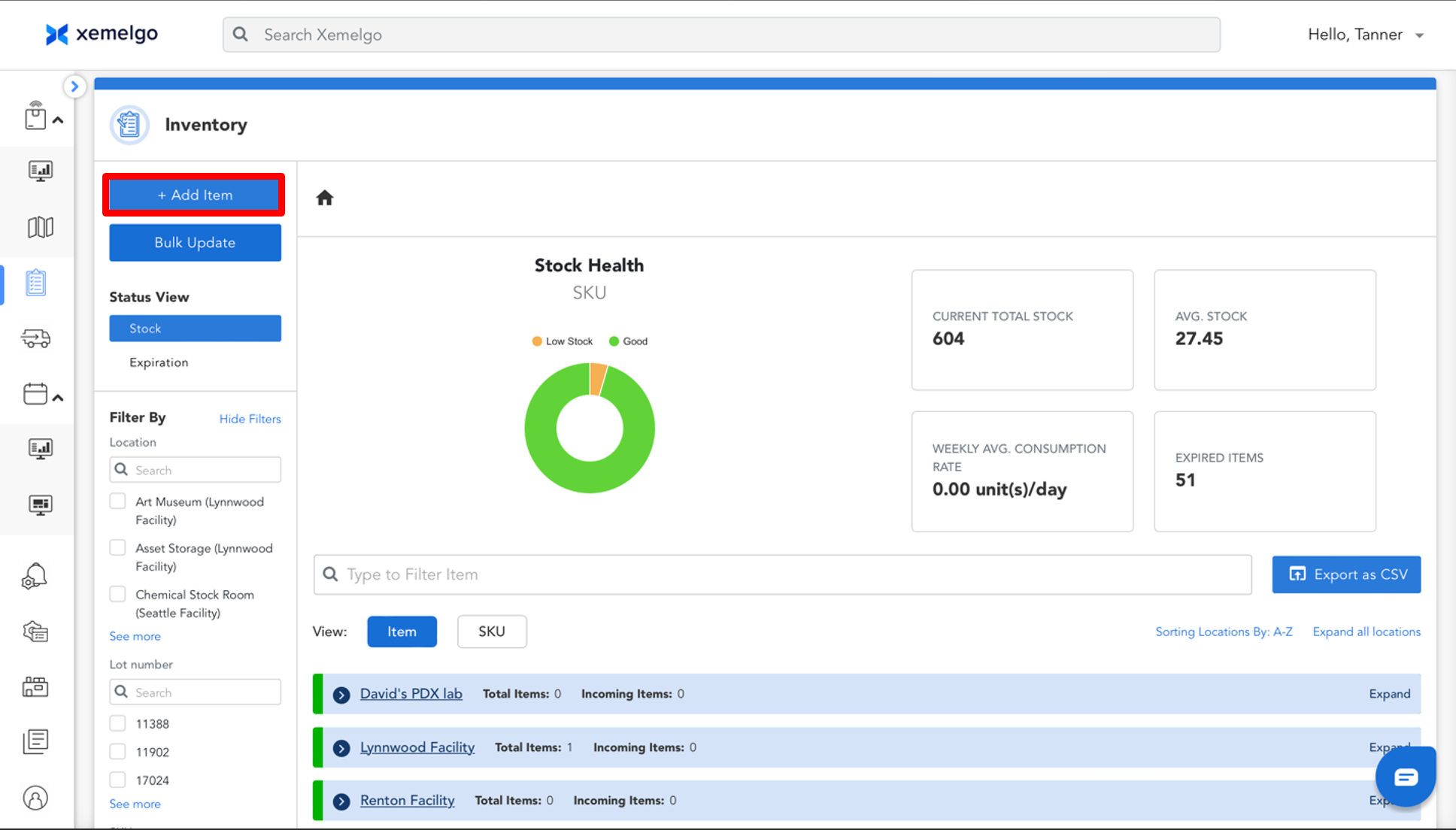Viewport: 1456px width, 830px height.
Task: Open the map icon in sidebar
Action: 40,227
